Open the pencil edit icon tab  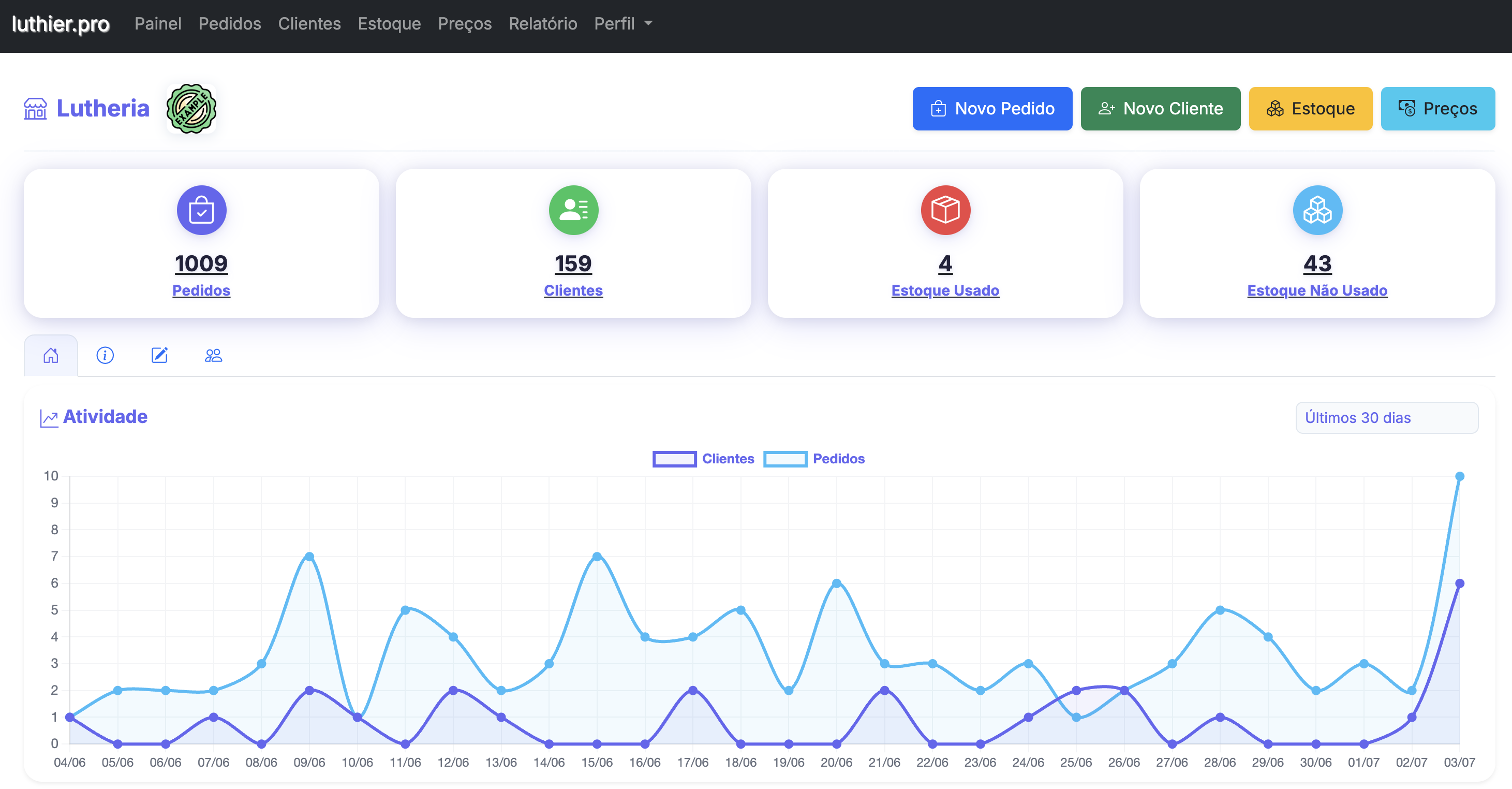click(159, 355)
